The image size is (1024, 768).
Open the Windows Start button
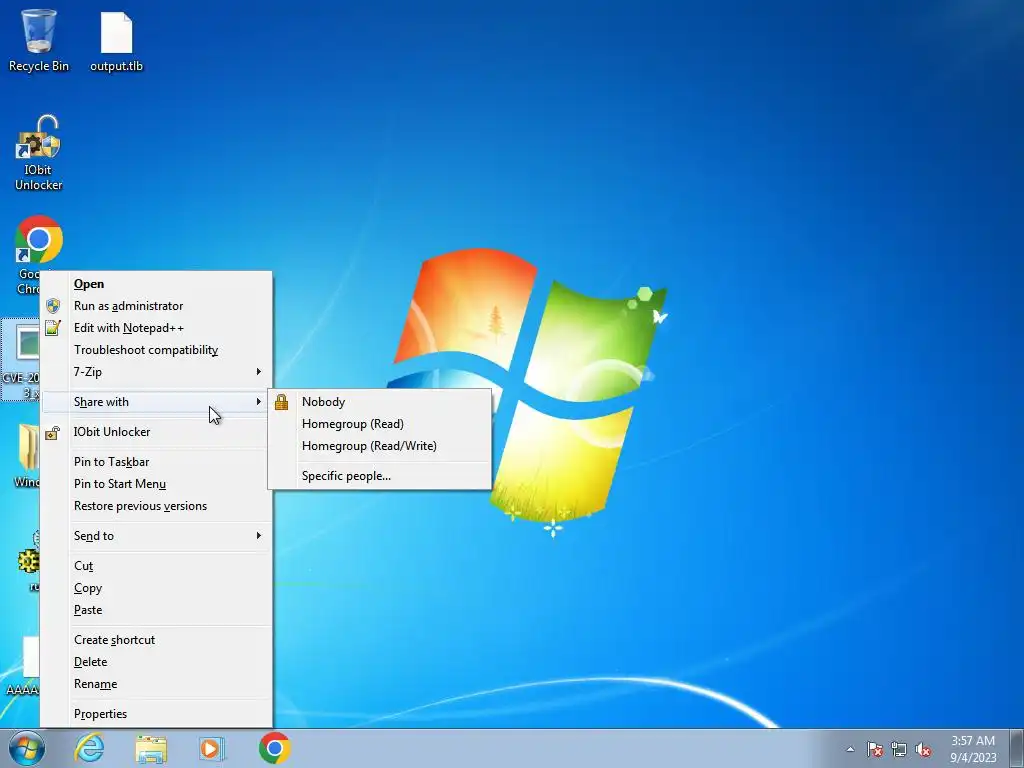(x=27, y=748)
